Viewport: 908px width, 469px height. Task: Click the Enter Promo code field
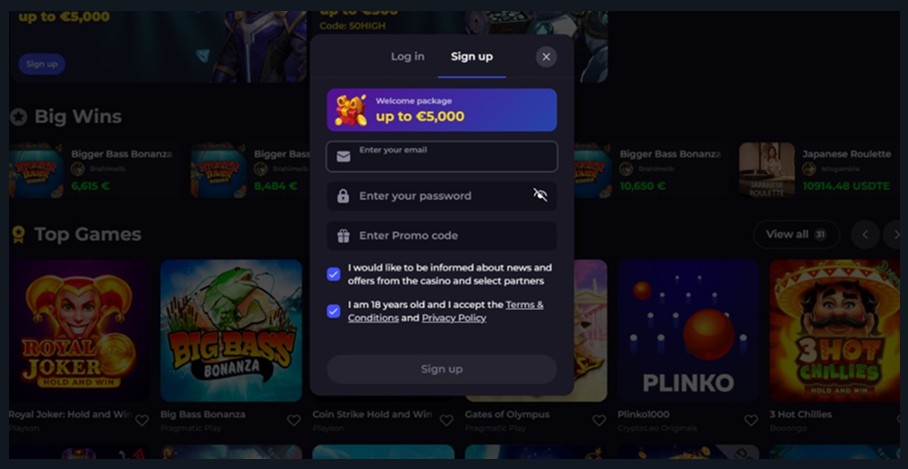442,236
